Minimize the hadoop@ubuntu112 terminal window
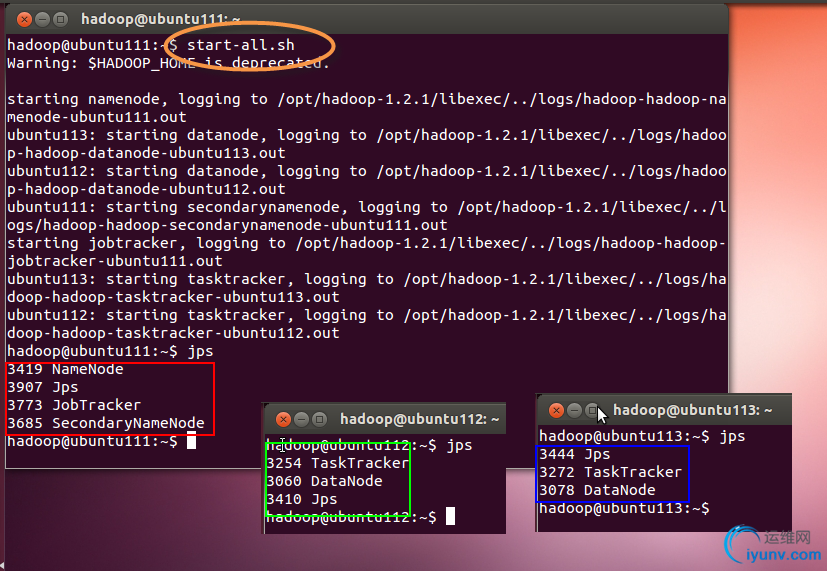Viewport: 827px width, 571px height. [x=301, y=419]
